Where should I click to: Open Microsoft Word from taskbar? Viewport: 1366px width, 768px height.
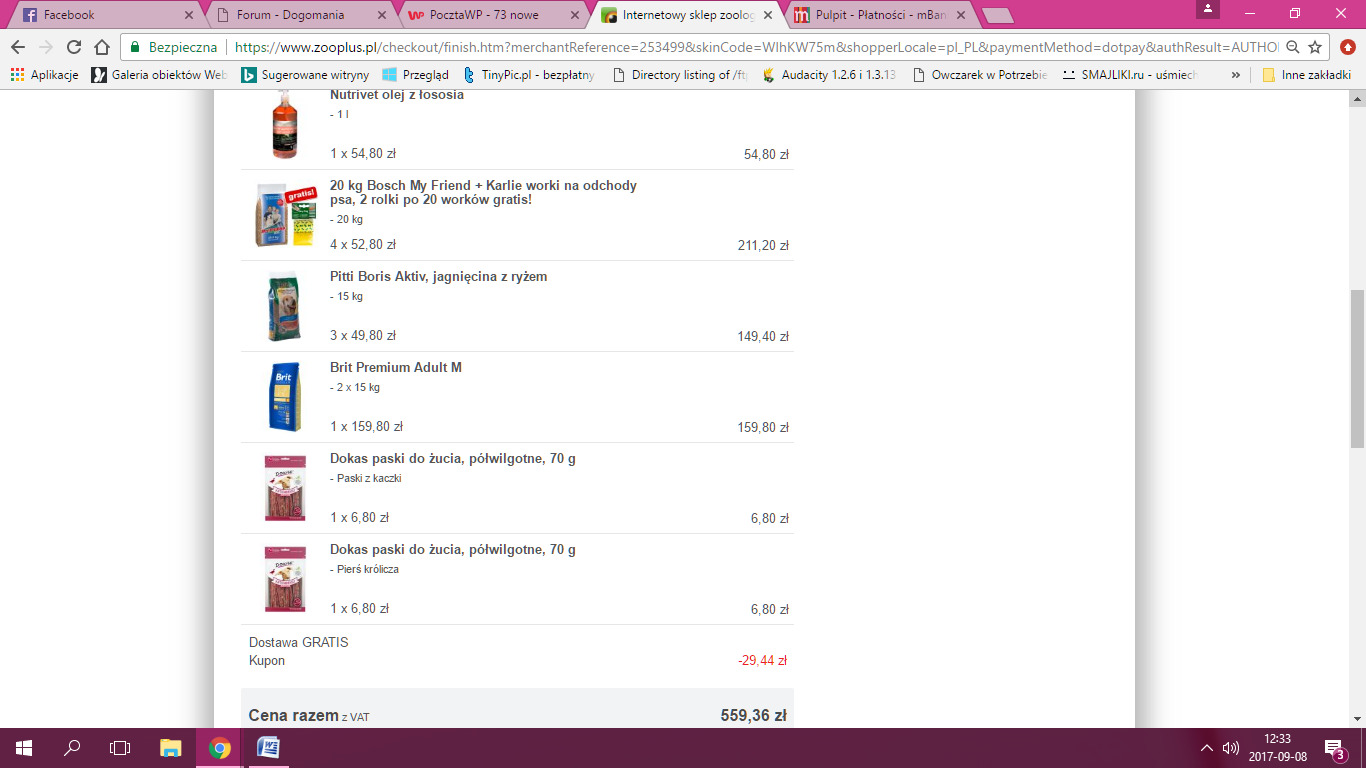(x=267, y=748)
